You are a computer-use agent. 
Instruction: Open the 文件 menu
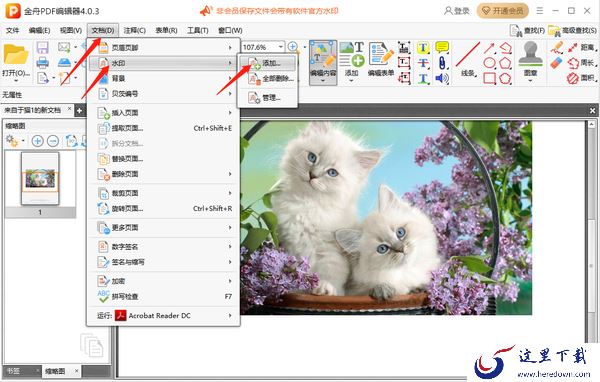point(13,30)
